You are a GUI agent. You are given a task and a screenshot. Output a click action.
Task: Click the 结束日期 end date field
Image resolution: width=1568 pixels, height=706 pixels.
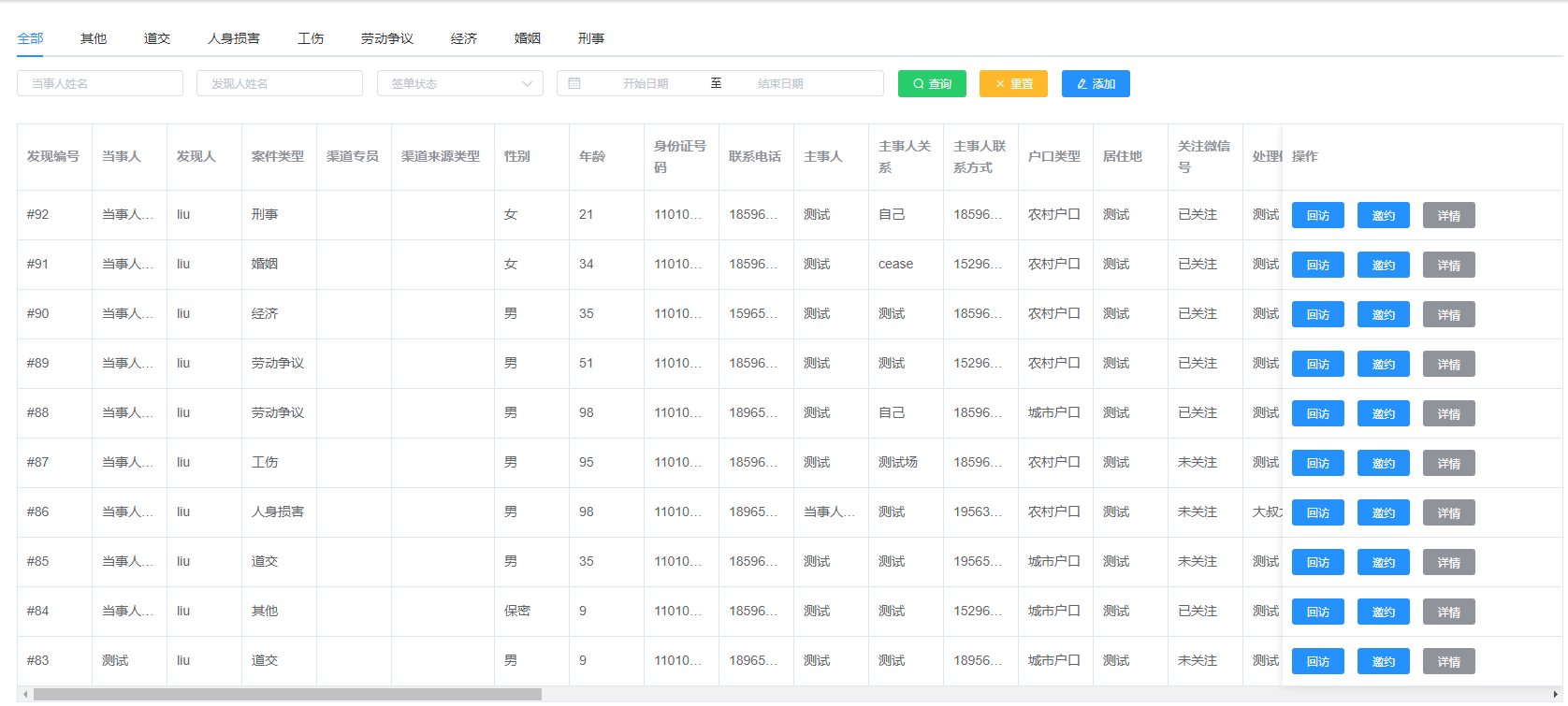[x=780, y=83]
